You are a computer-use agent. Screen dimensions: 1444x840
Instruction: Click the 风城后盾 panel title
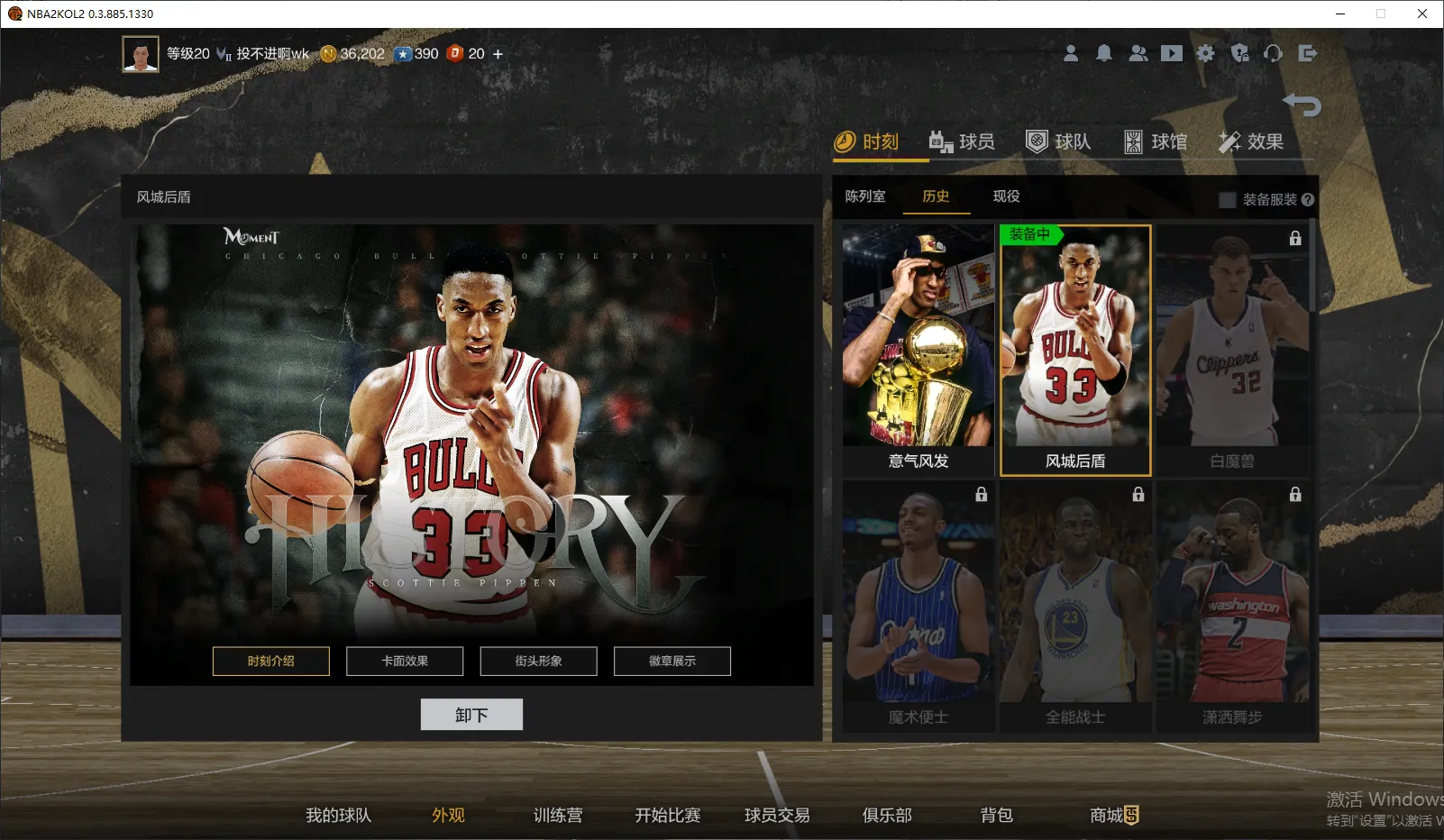click(x=163, y=196)
